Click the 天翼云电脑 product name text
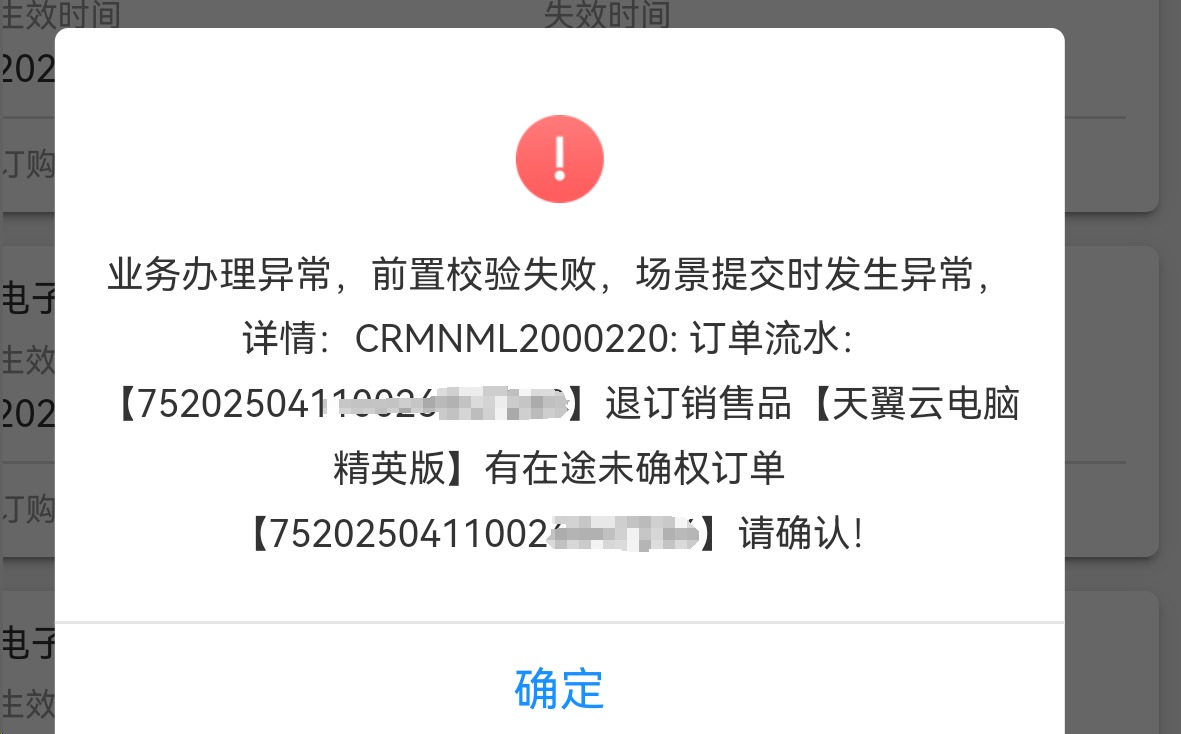Viewport: 1181px width, 734px height. 926,404
